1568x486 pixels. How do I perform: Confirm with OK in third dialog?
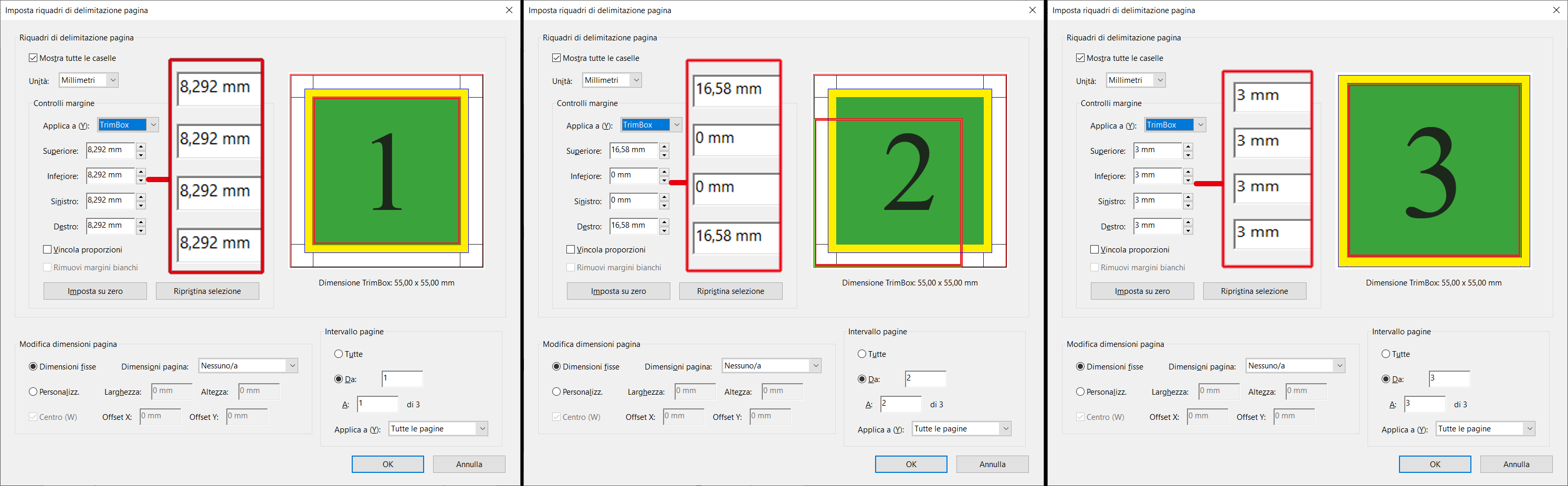1435,464
